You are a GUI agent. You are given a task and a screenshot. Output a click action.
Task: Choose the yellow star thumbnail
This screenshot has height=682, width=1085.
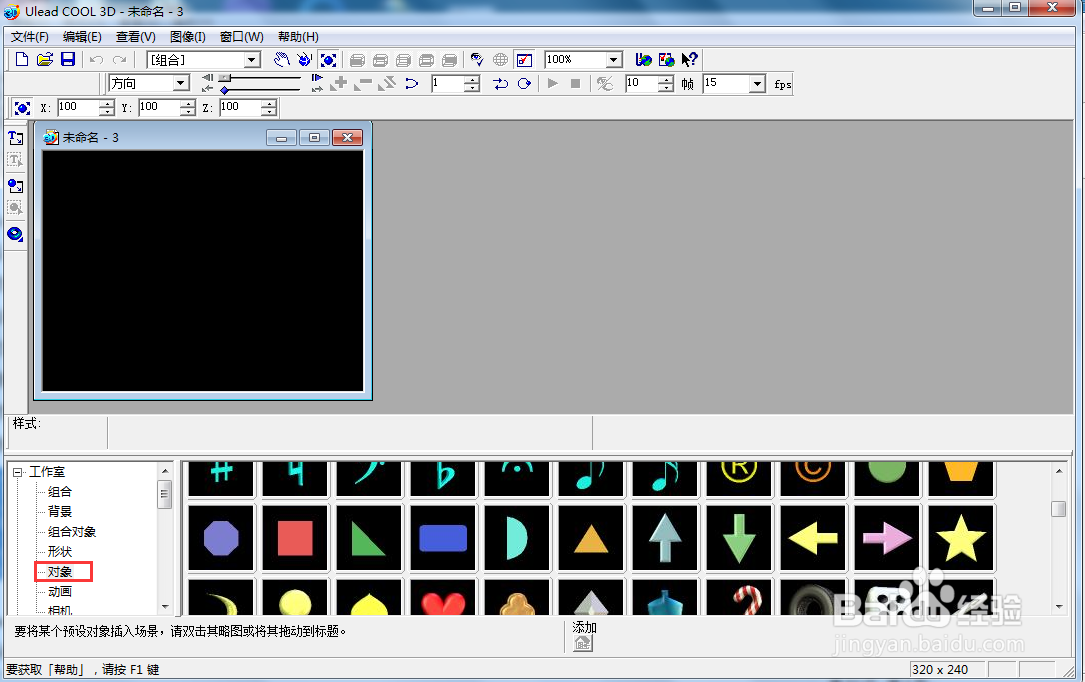pos(961,538)
